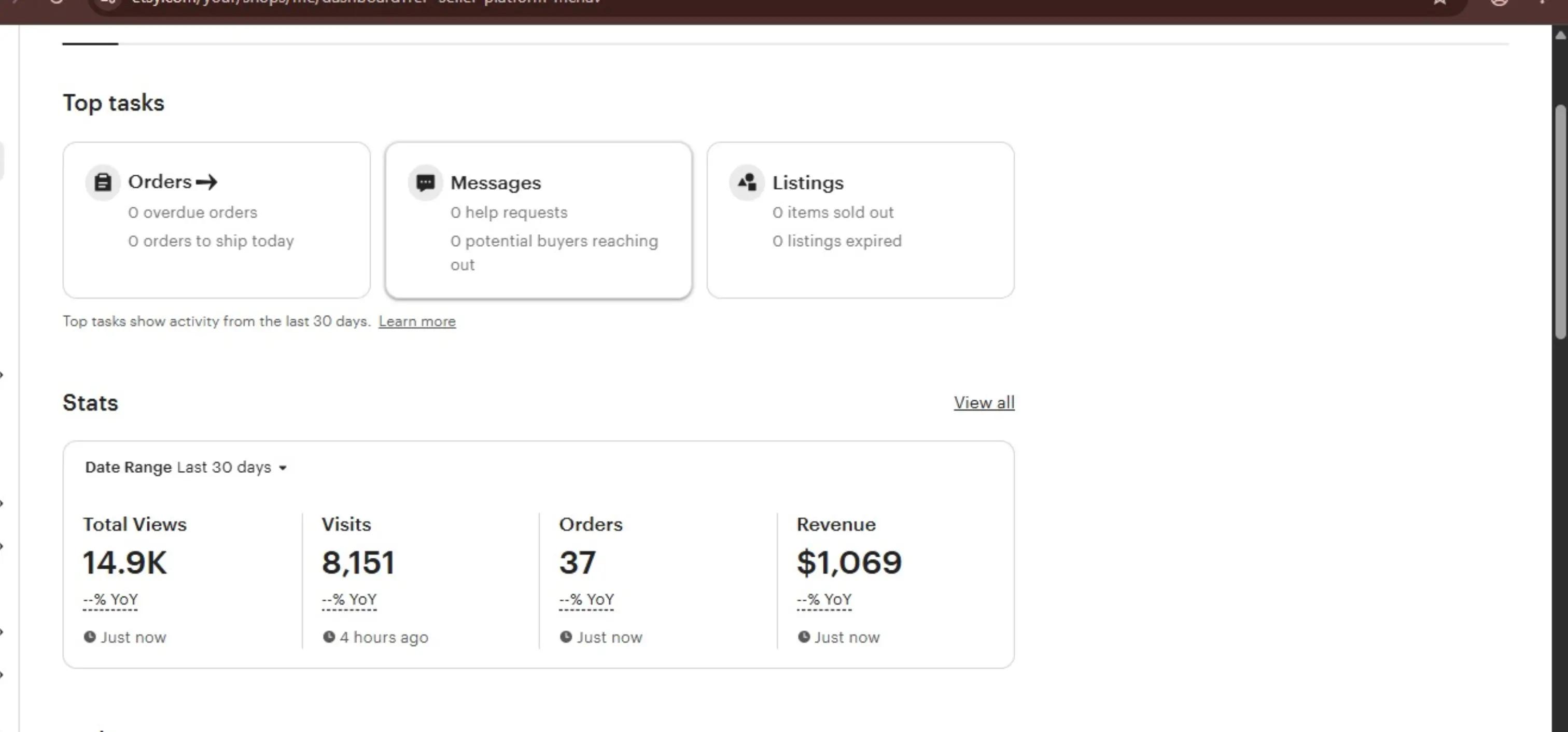The width and height of the screenshot is (1568, 732).
Task: Click the Top tasks heading
Action: 113,103
